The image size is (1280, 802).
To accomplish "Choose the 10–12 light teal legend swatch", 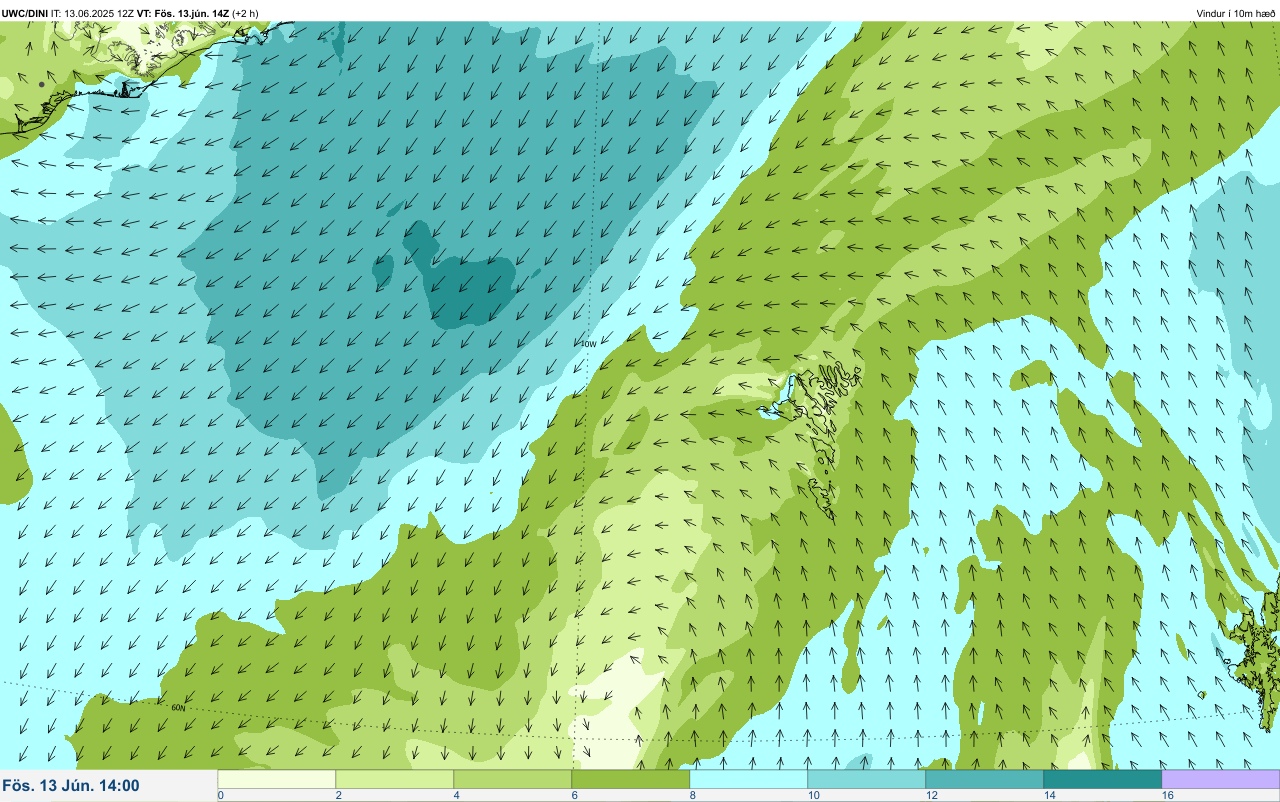I will [867, 779].
